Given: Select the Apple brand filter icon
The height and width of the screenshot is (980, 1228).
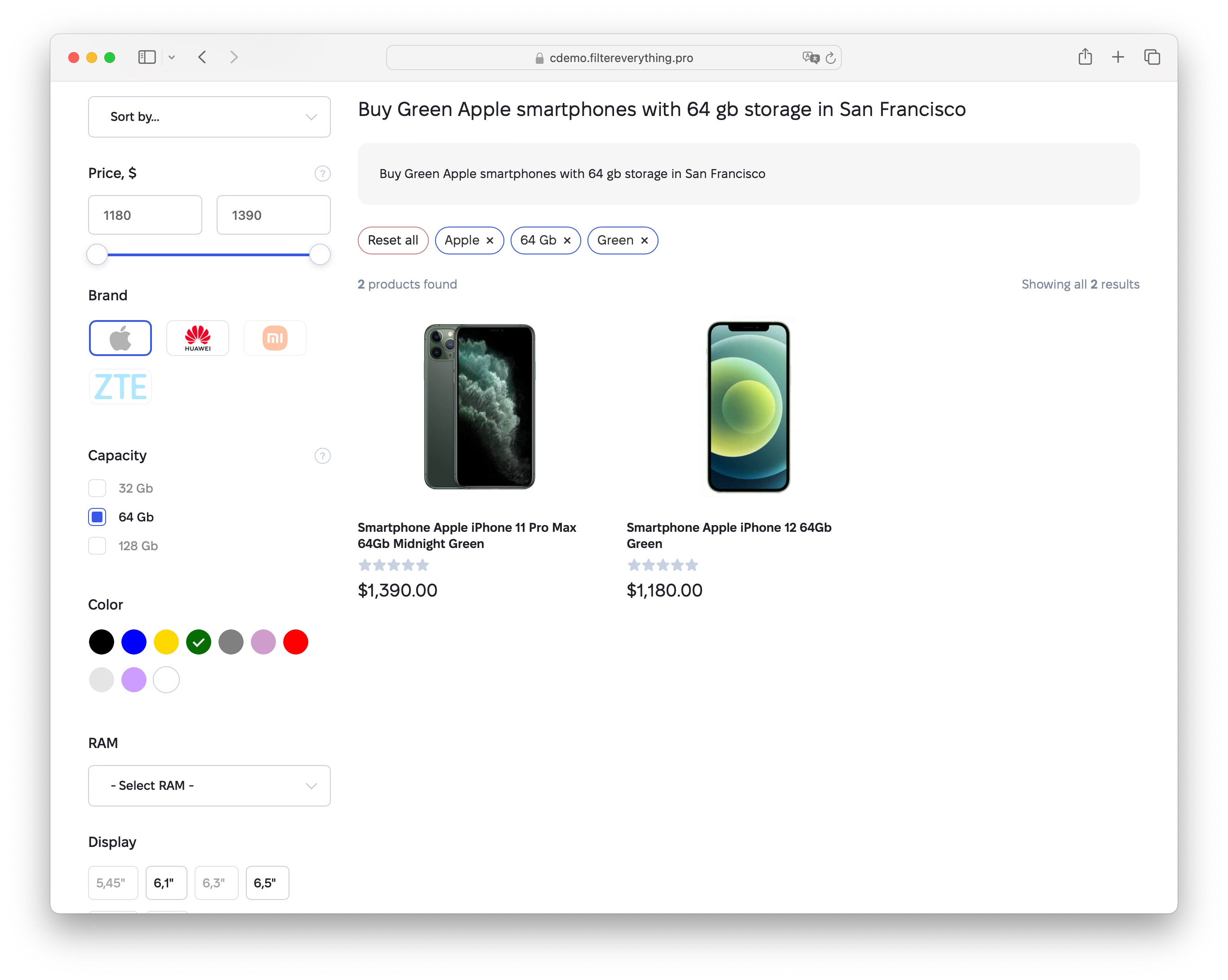Looking at the screenshot, I should pos(120,337).
